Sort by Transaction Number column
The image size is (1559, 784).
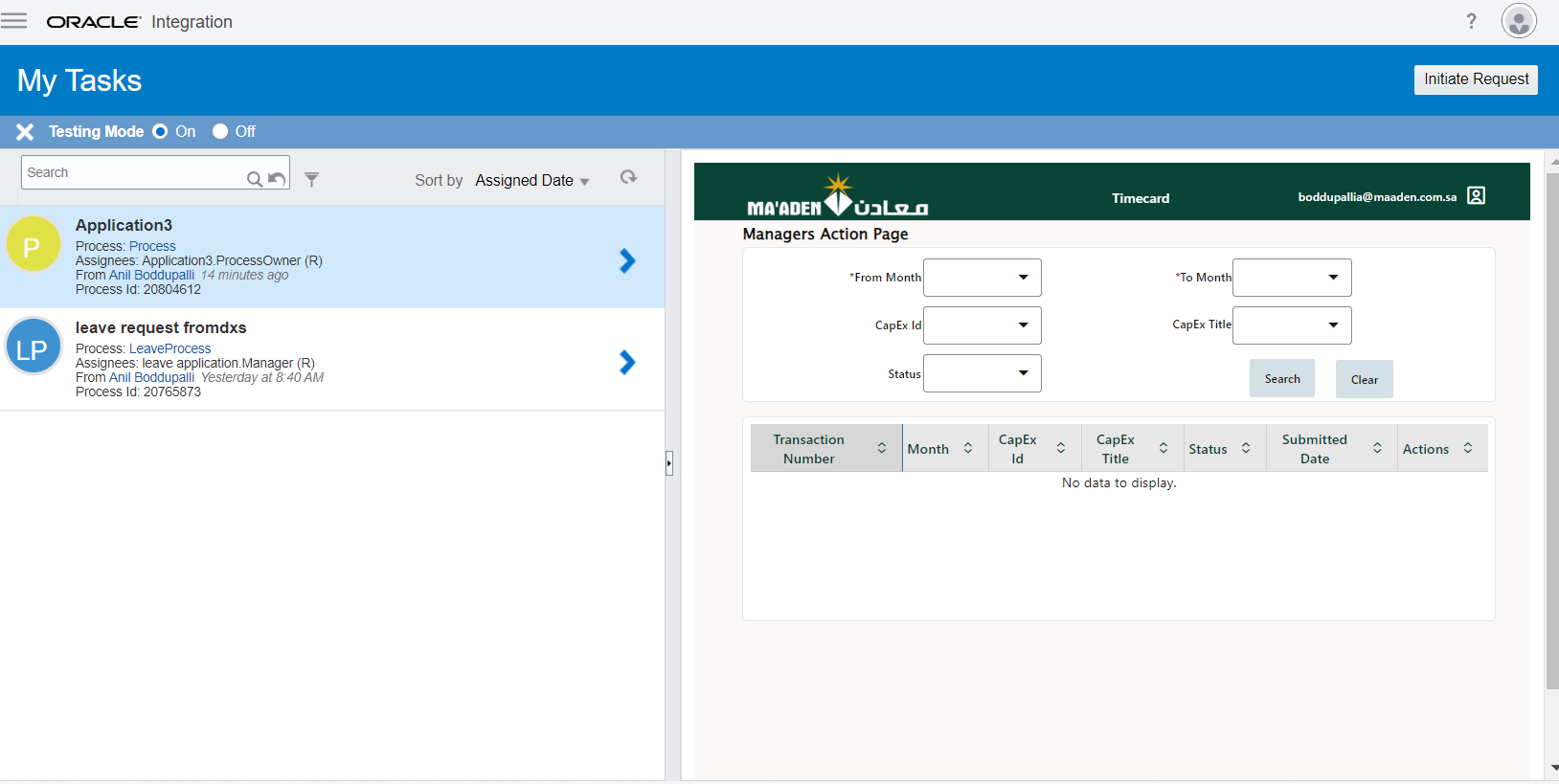(882, 448)
